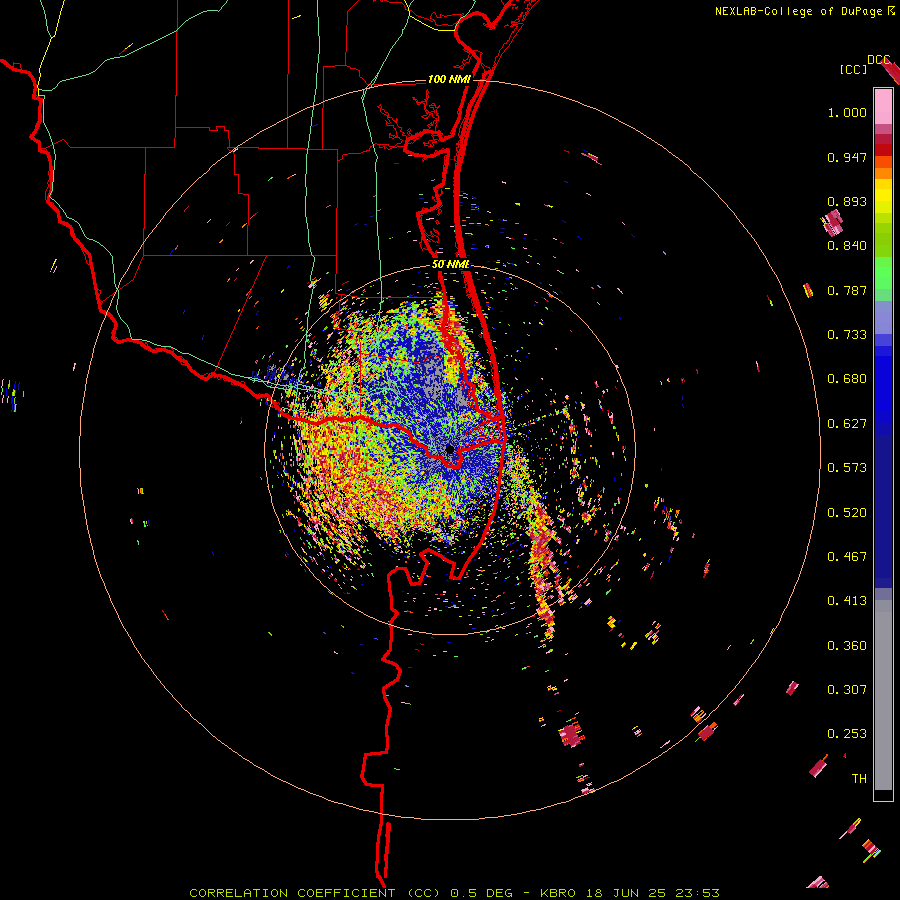Click the 18 JUN 25 date text
This screenshot has width=900, height=900.
(x=626, y=893)
